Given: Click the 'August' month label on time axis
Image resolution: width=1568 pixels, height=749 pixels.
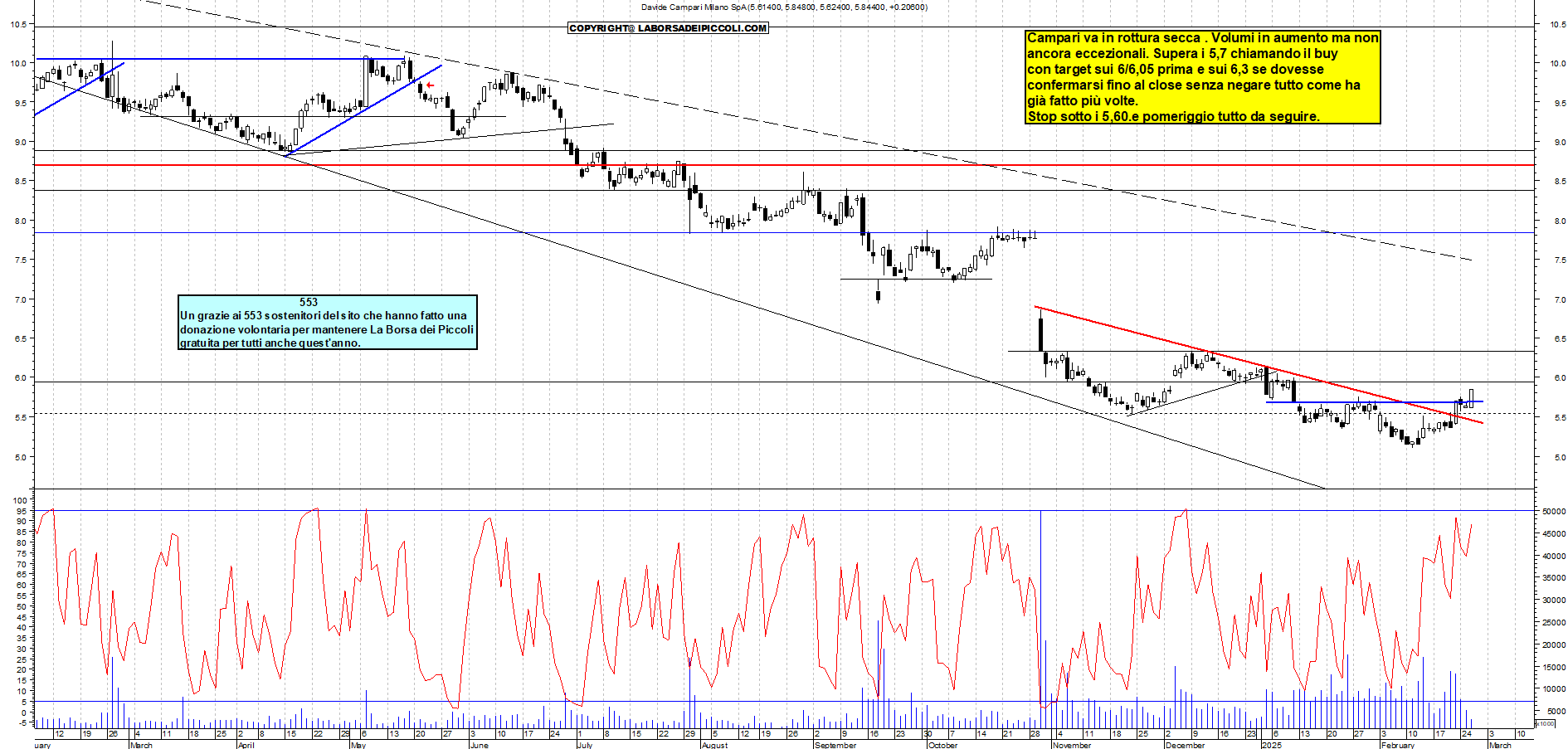Looking at the screenshot, I should click(714, 745).
